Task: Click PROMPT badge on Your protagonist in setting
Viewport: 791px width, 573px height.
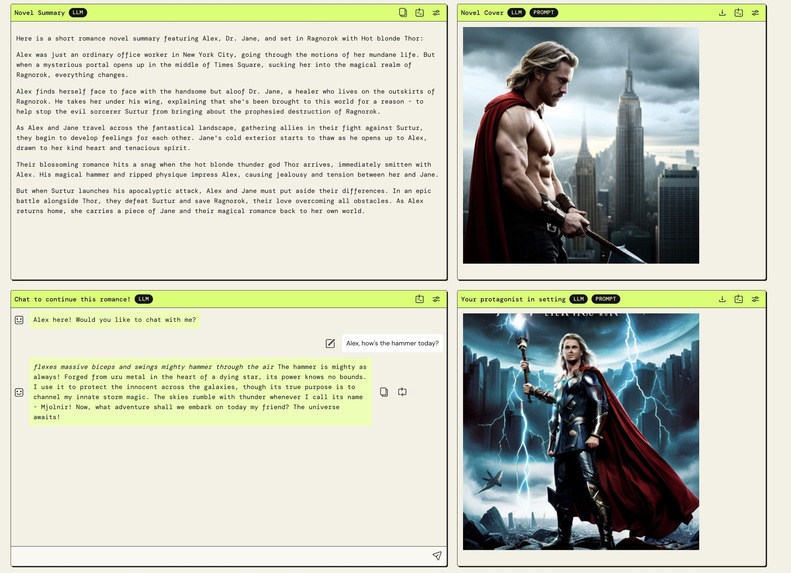Action: (606, 299)
